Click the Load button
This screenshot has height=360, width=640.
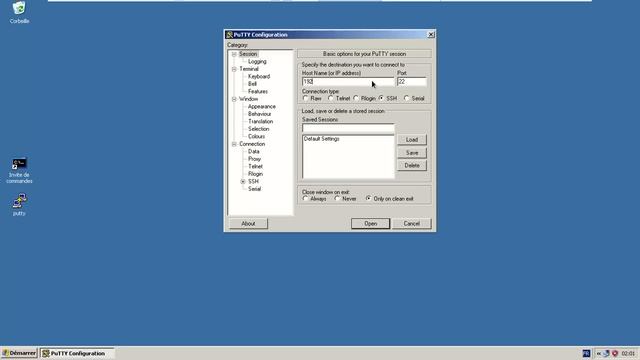(412, 140)
